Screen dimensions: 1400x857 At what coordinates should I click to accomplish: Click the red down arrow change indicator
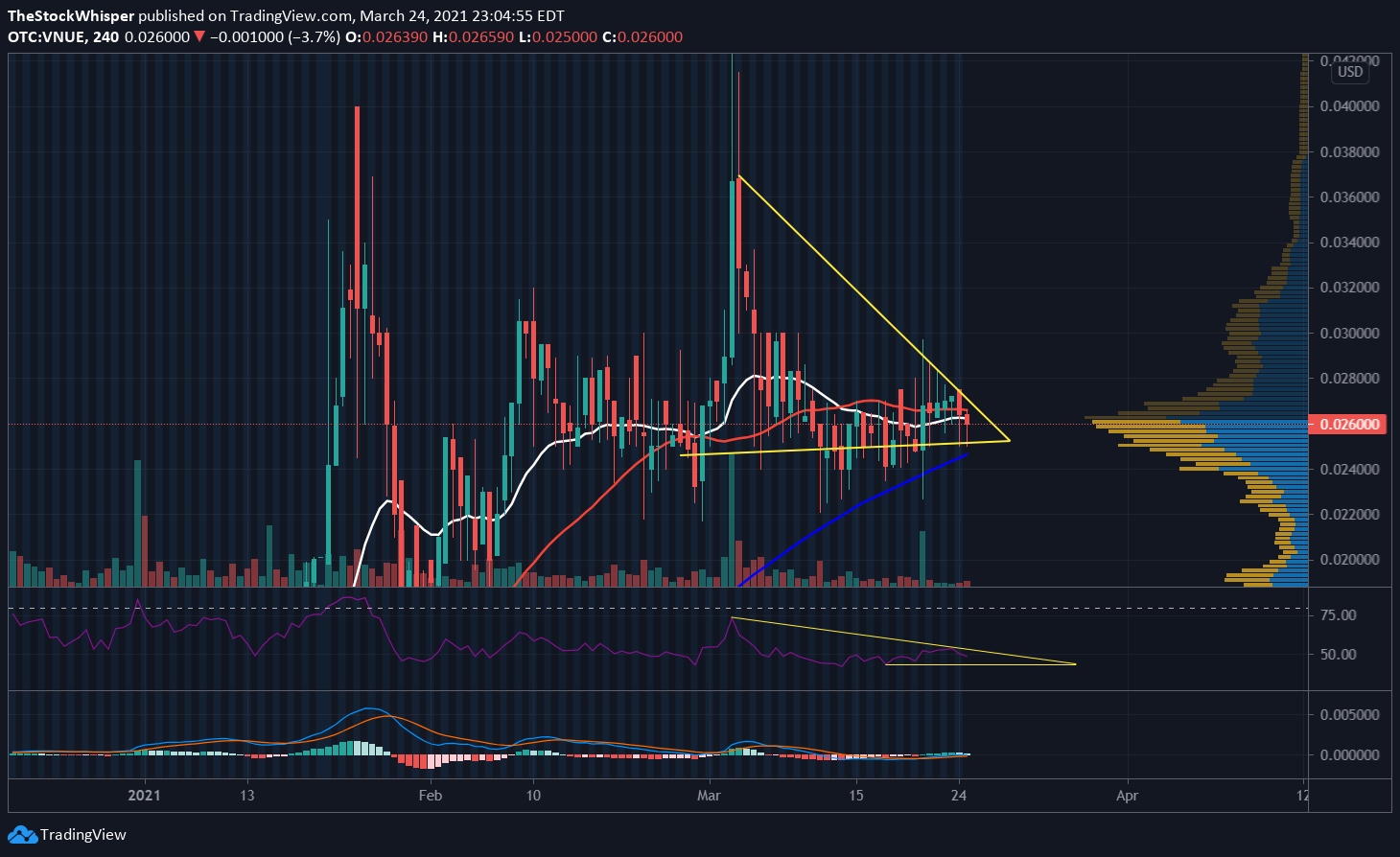tap(199, 37)
